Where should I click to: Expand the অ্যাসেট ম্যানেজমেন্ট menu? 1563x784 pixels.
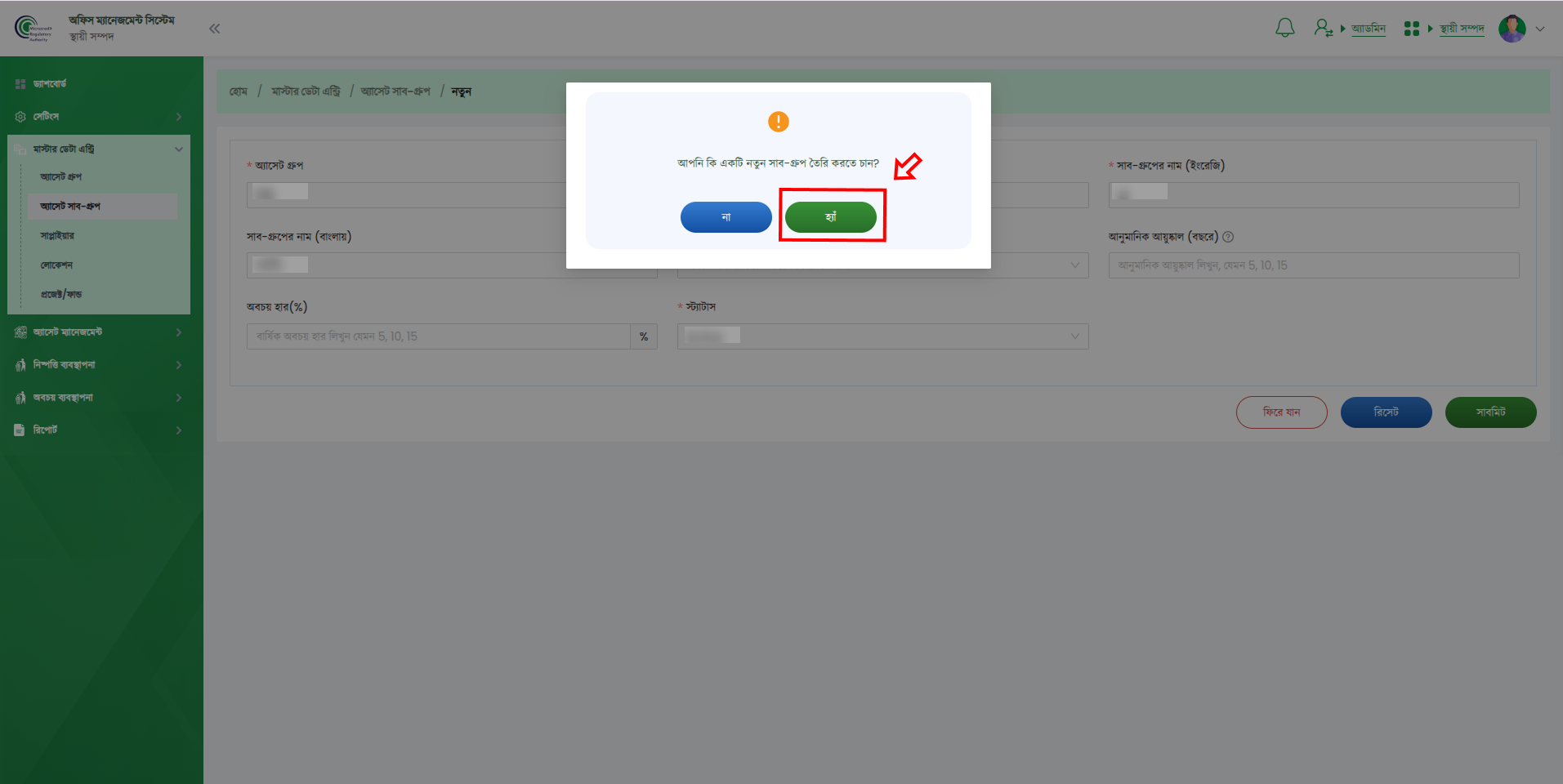(x=98, y=332)
